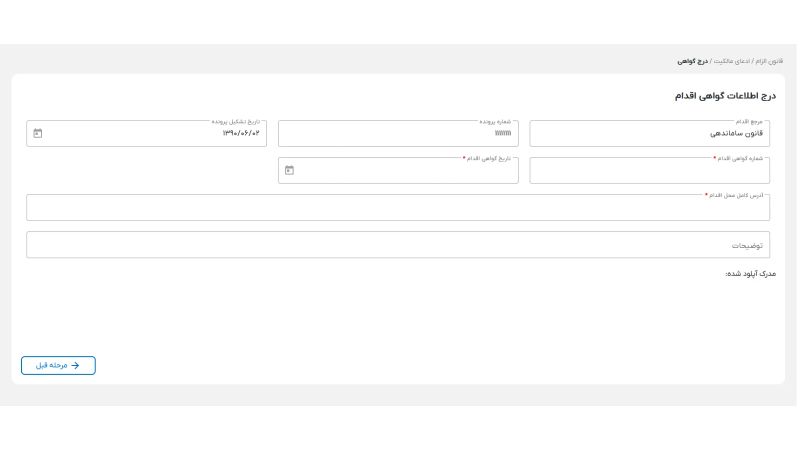Screen dimensions: 800x450
Task: Click the آدرس کامل محل اقدام required label
Action: tap(735, 195)
